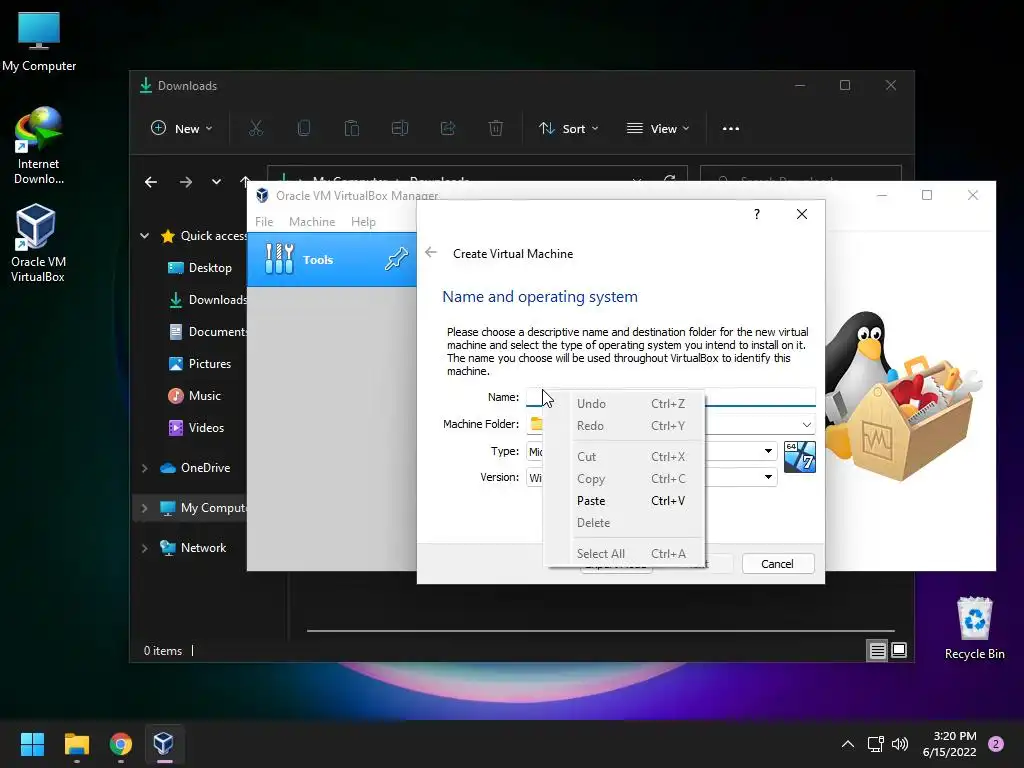Collapse the Quick access tree node
This screenshot has width=1024, height=768.
[x=144, y=236]
